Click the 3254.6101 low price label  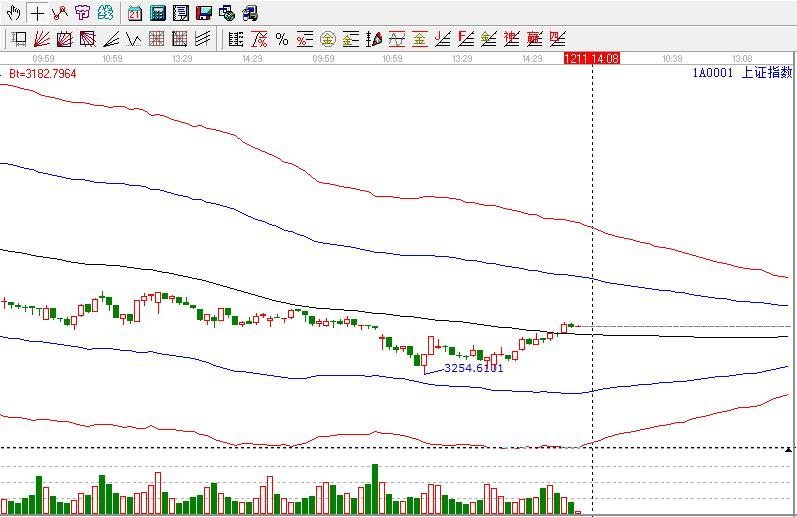tap(474, 368)
